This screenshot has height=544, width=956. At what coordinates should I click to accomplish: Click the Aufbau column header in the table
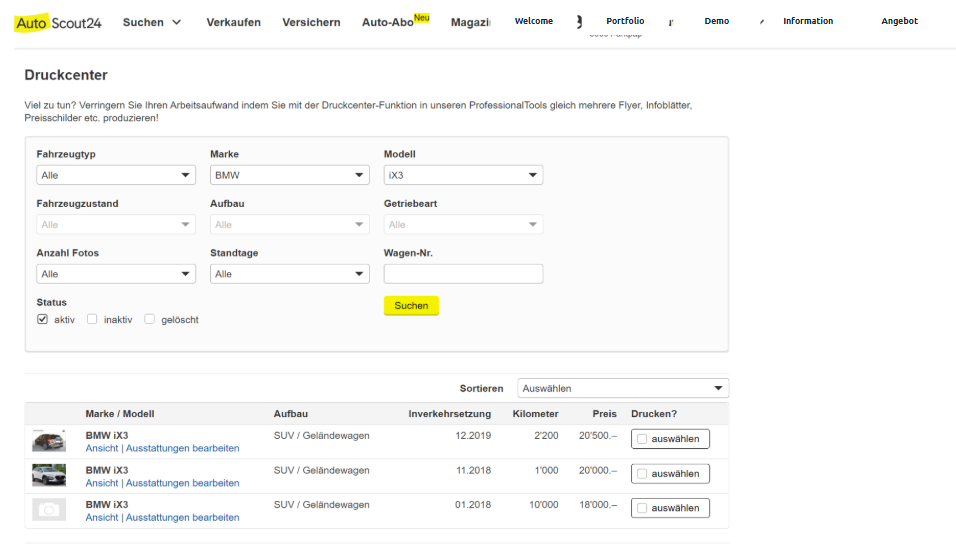pyautogui.click(x=291, y=413)
